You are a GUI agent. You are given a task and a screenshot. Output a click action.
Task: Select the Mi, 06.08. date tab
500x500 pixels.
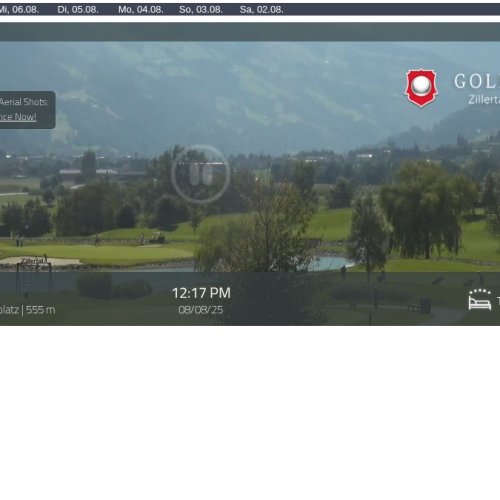[19, 10]
